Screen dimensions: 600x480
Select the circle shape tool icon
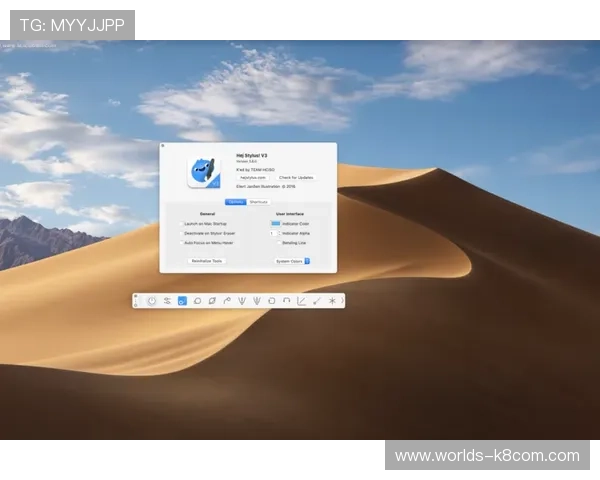click(197, 300)
